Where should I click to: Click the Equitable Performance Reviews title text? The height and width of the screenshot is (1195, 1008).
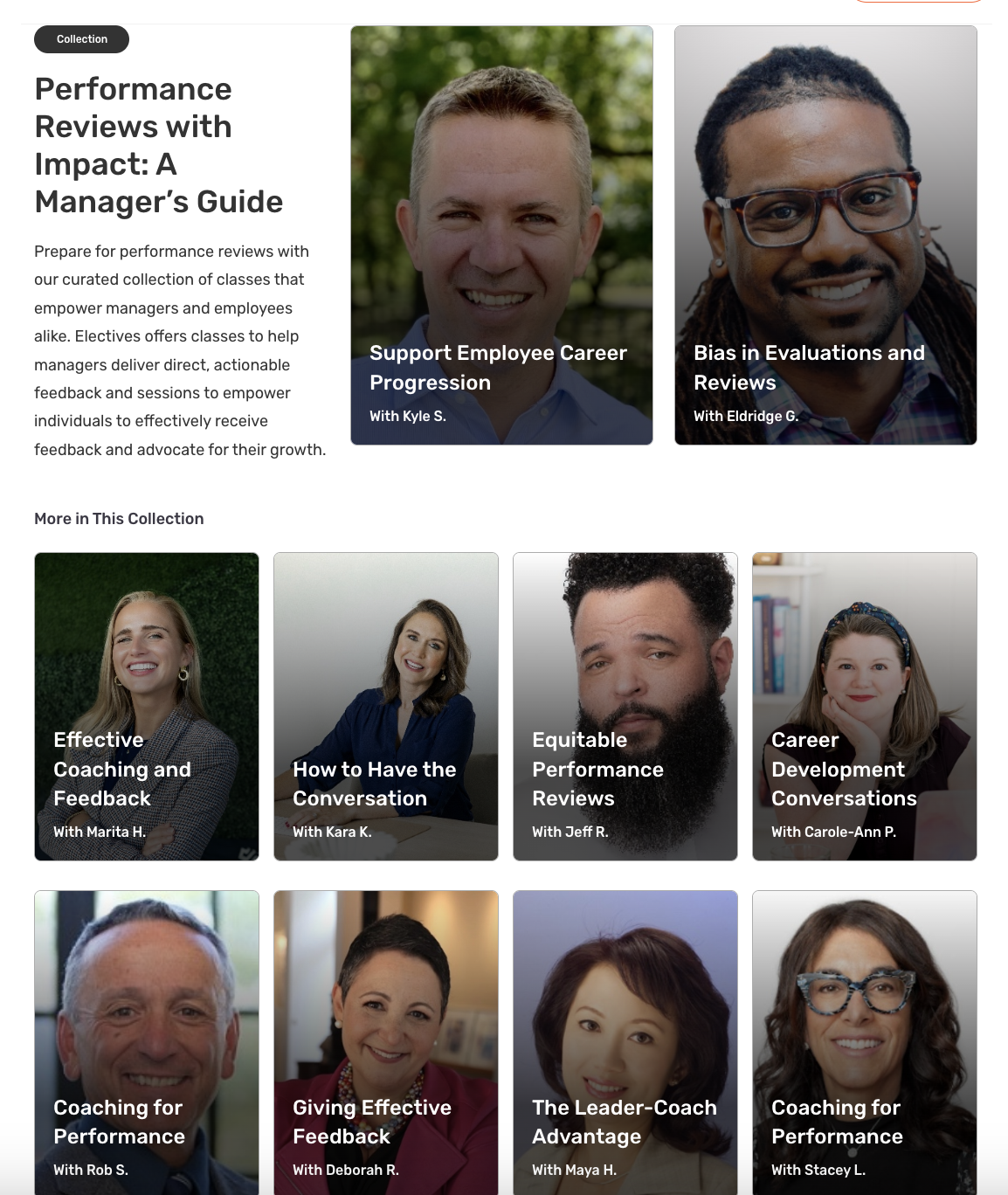pos(597,769)
